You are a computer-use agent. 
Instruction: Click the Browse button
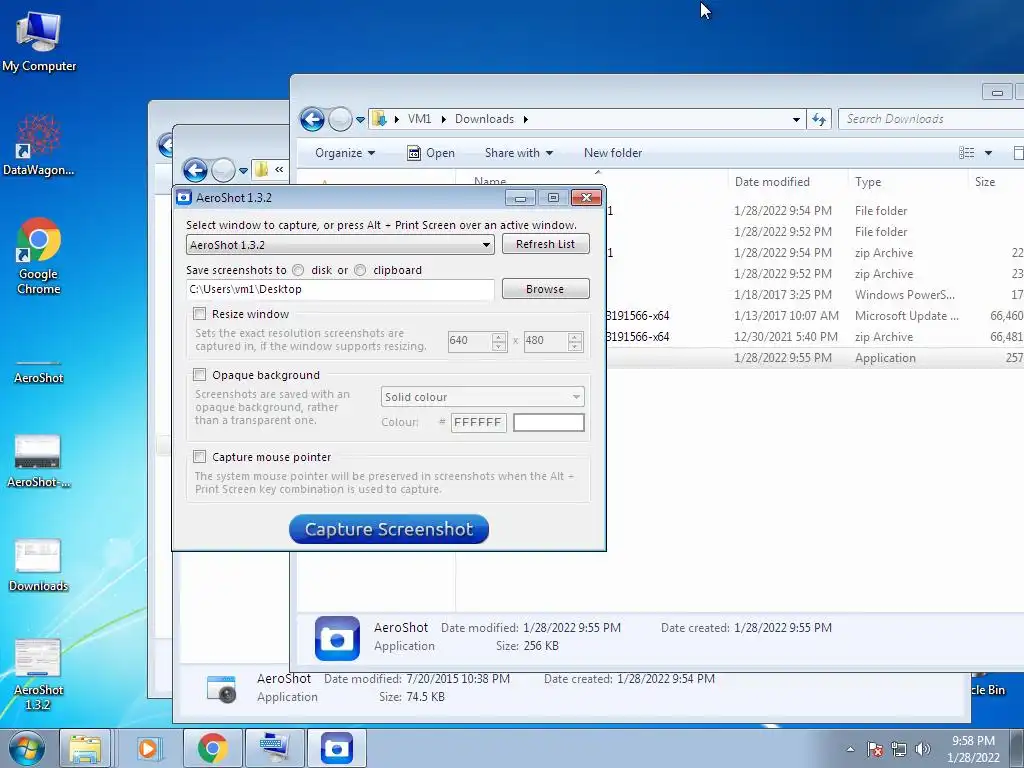[x=545, y=289]
